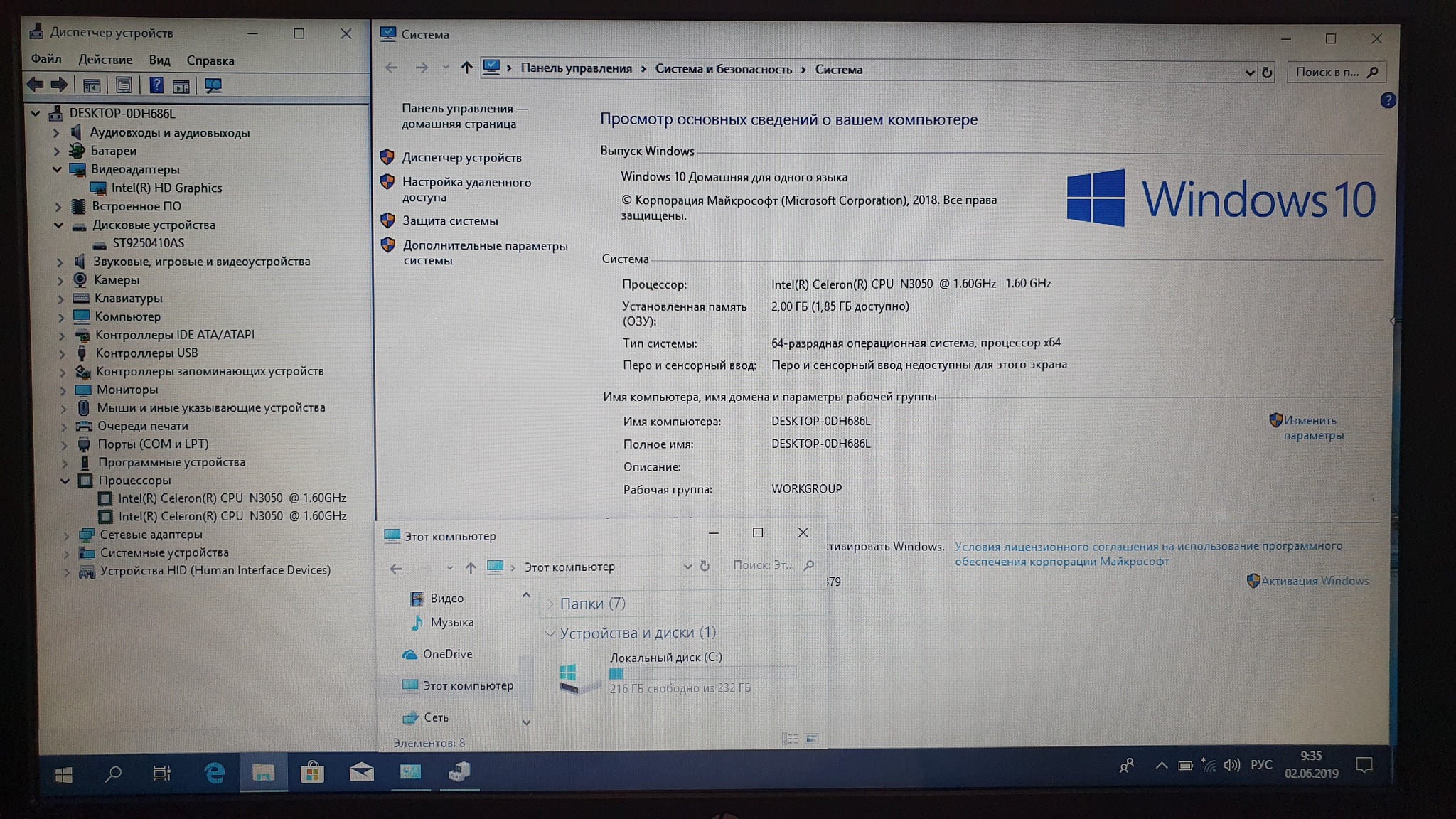The width and height of the screenshot is (1456, 819).
Task: Click the Task View taskbar icon
Action: pos(162,773)
